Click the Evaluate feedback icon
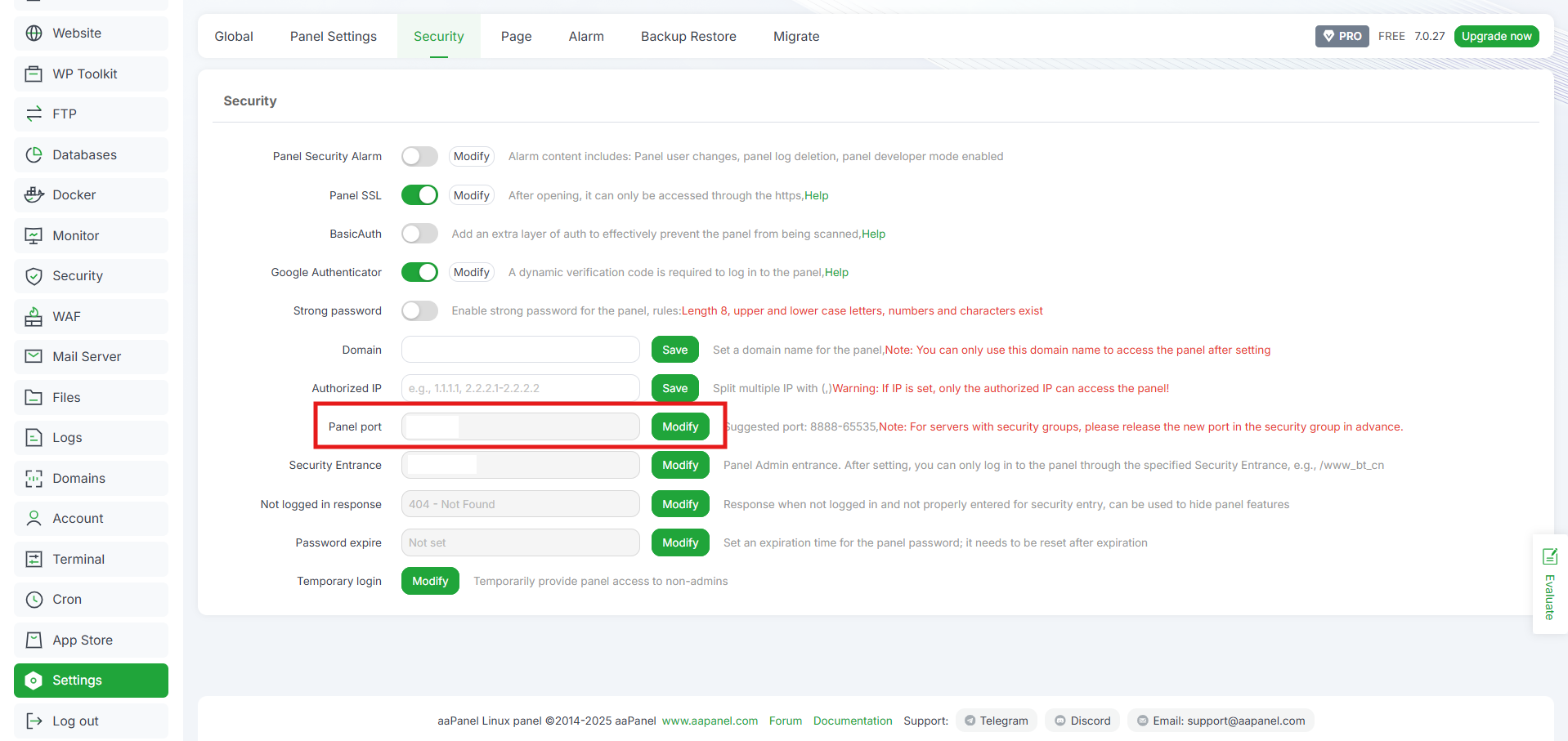This screenshot has height=741, width=1568. (1549, 556)
